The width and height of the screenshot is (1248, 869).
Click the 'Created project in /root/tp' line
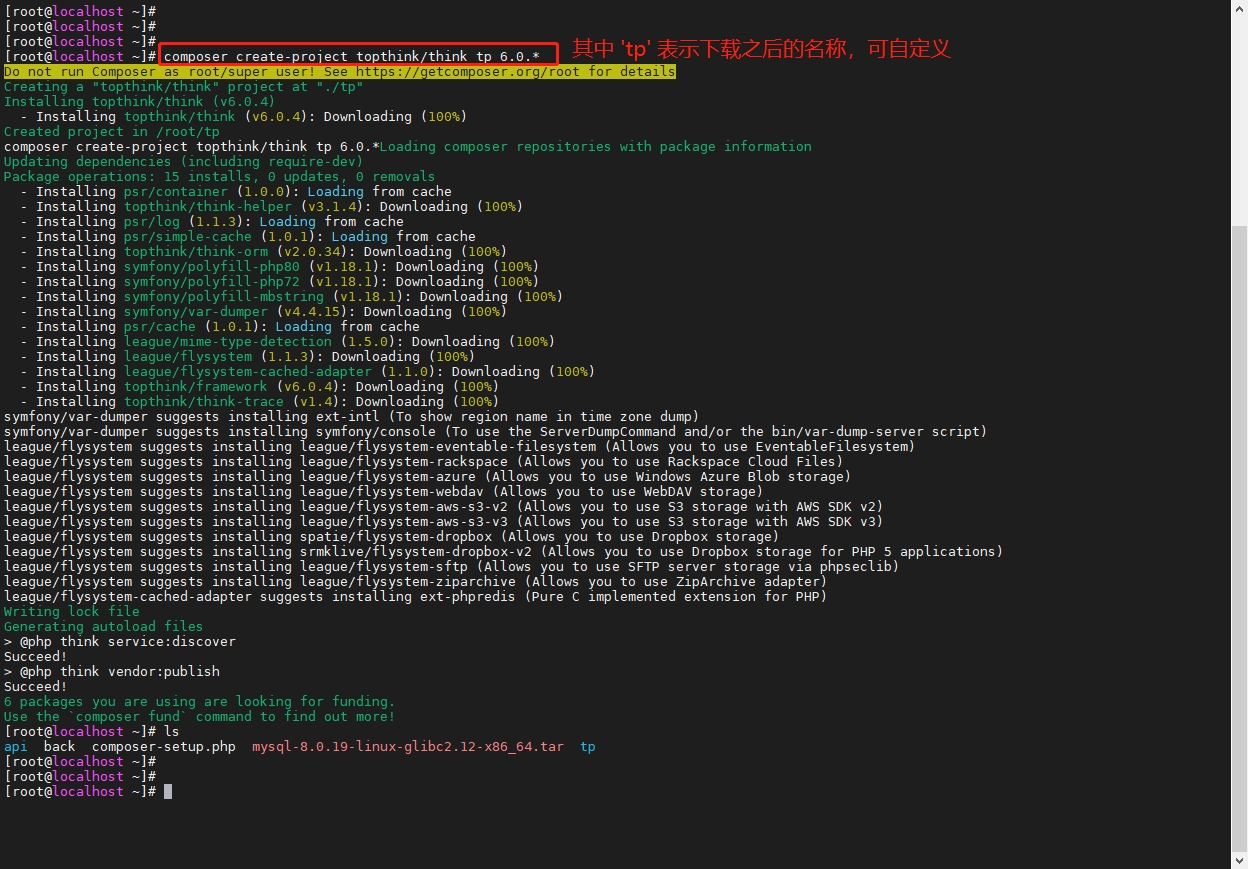(x=112, y=132)
